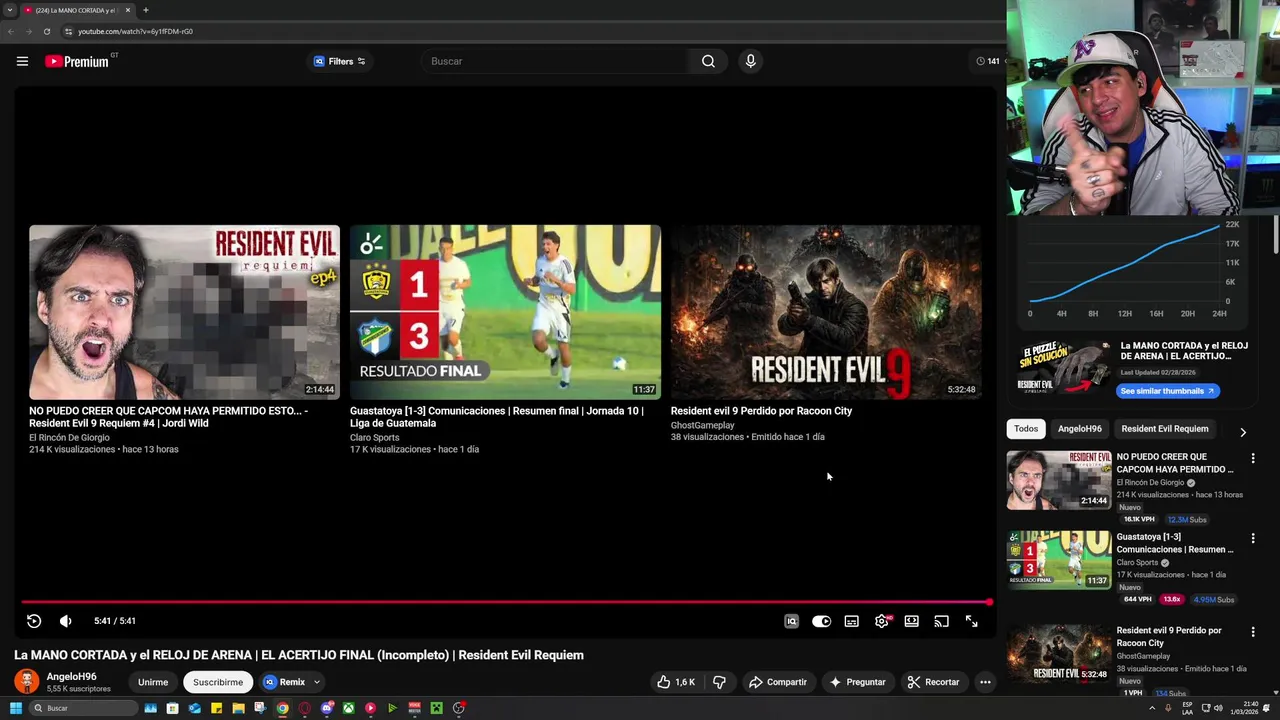Click the taskbar volume speaker icon
Viewport: 1280px width, 720px height.
click(x=1217, y=708)
